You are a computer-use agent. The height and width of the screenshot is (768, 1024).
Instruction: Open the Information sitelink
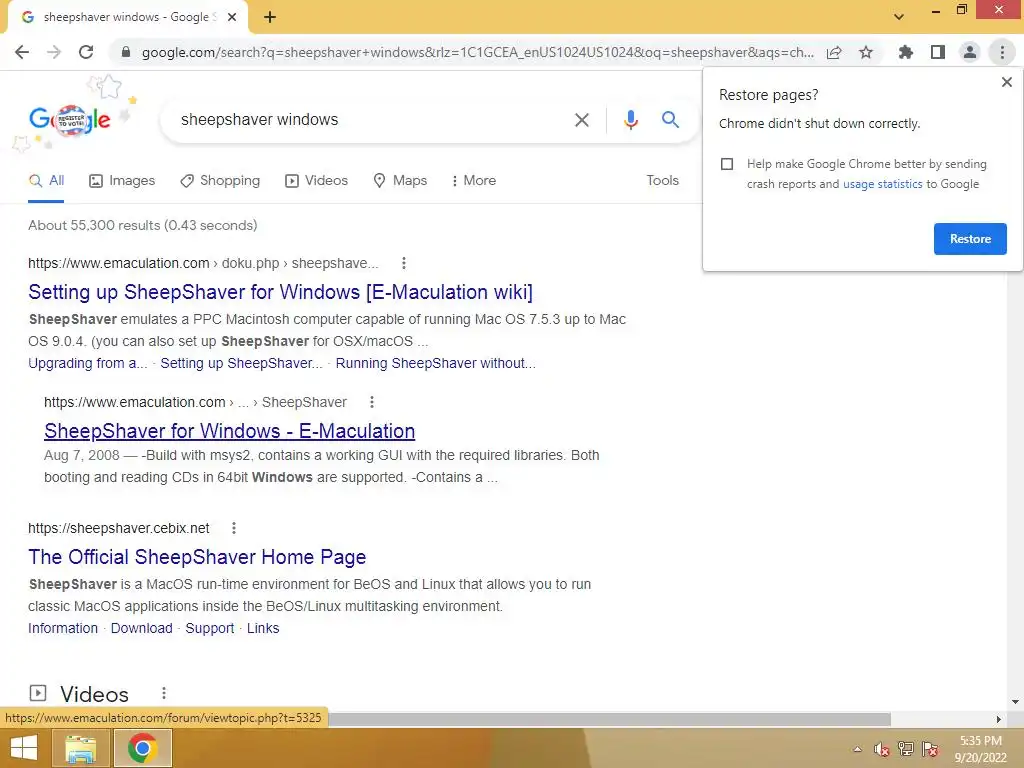point(63,628)
